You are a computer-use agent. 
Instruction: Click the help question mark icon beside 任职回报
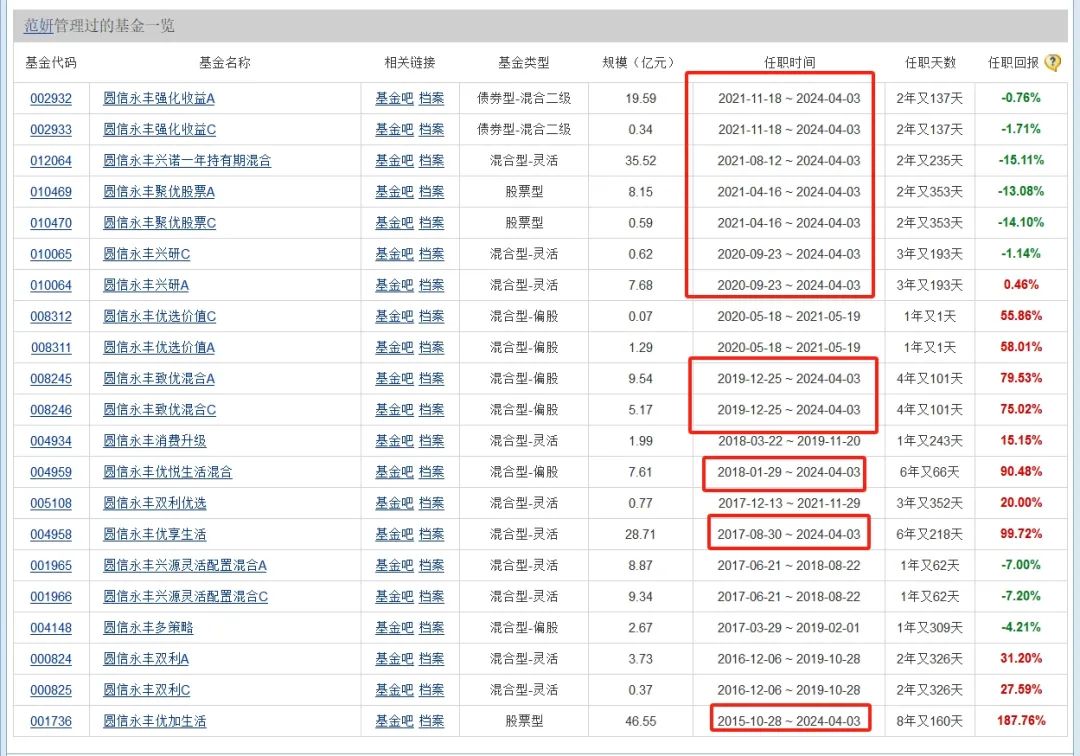coord(1052,63)
